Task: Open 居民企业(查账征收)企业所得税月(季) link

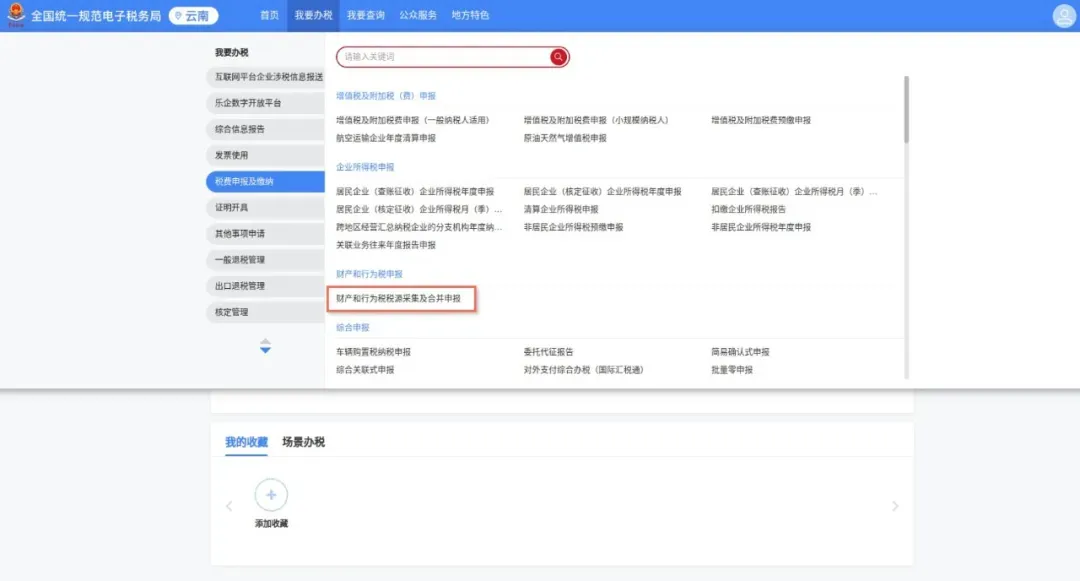Action: pyautogui.click(x=793, y=191)
